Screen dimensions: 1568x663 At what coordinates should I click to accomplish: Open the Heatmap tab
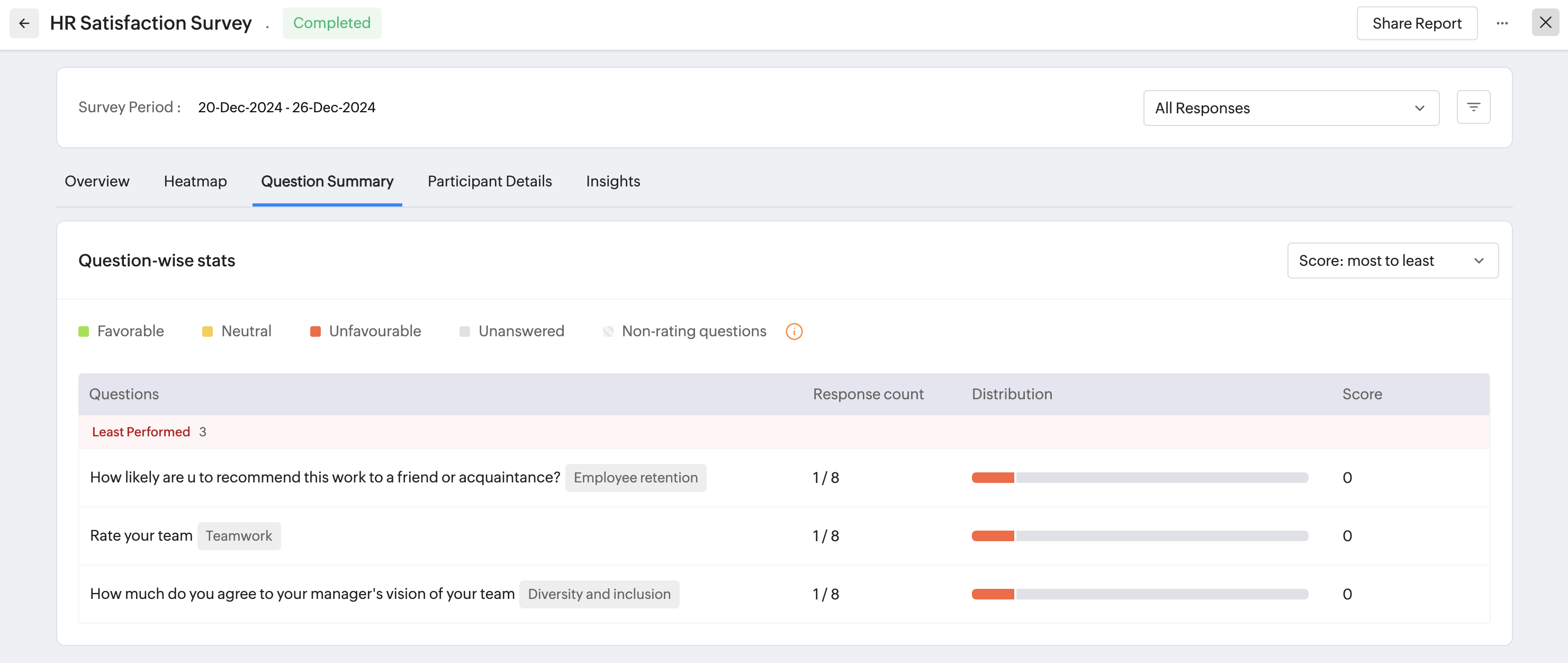pyautogui.click(x=195, y=182)
